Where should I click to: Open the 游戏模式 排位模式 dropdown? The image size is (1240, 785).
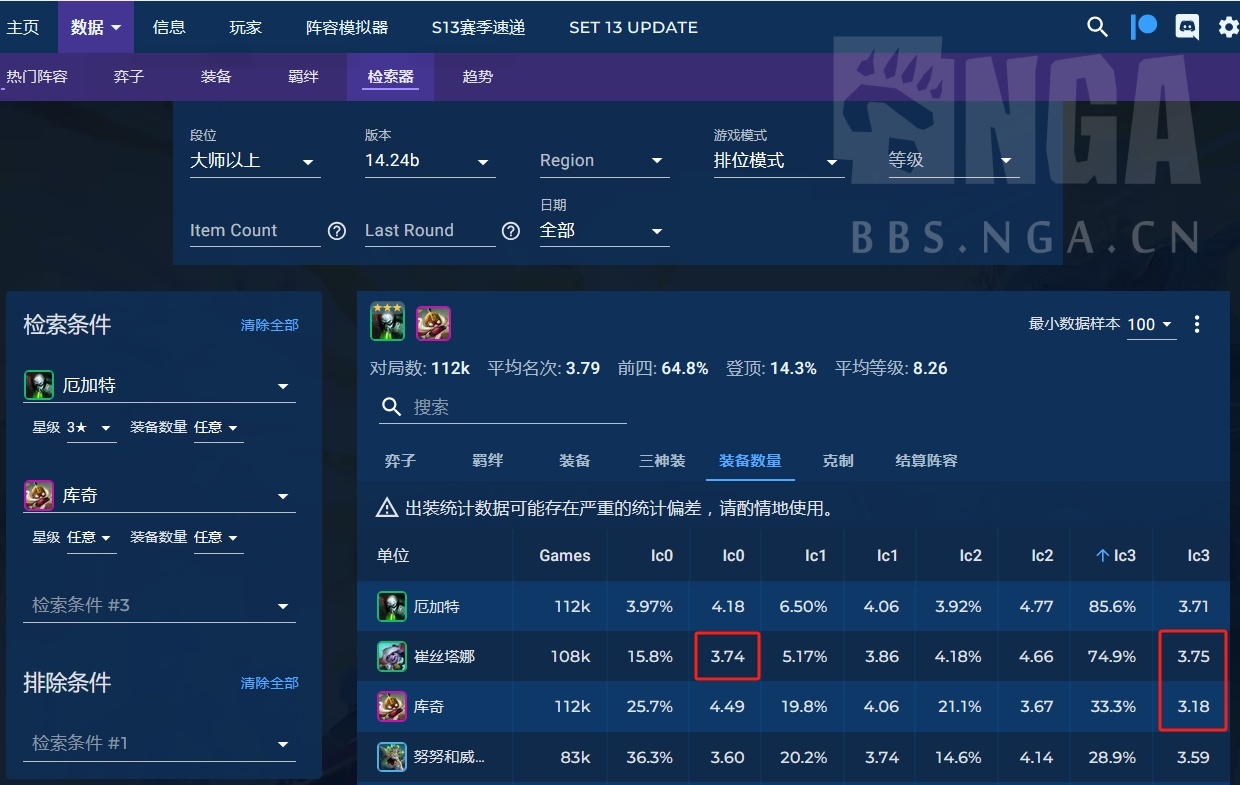tap(779, 161)
